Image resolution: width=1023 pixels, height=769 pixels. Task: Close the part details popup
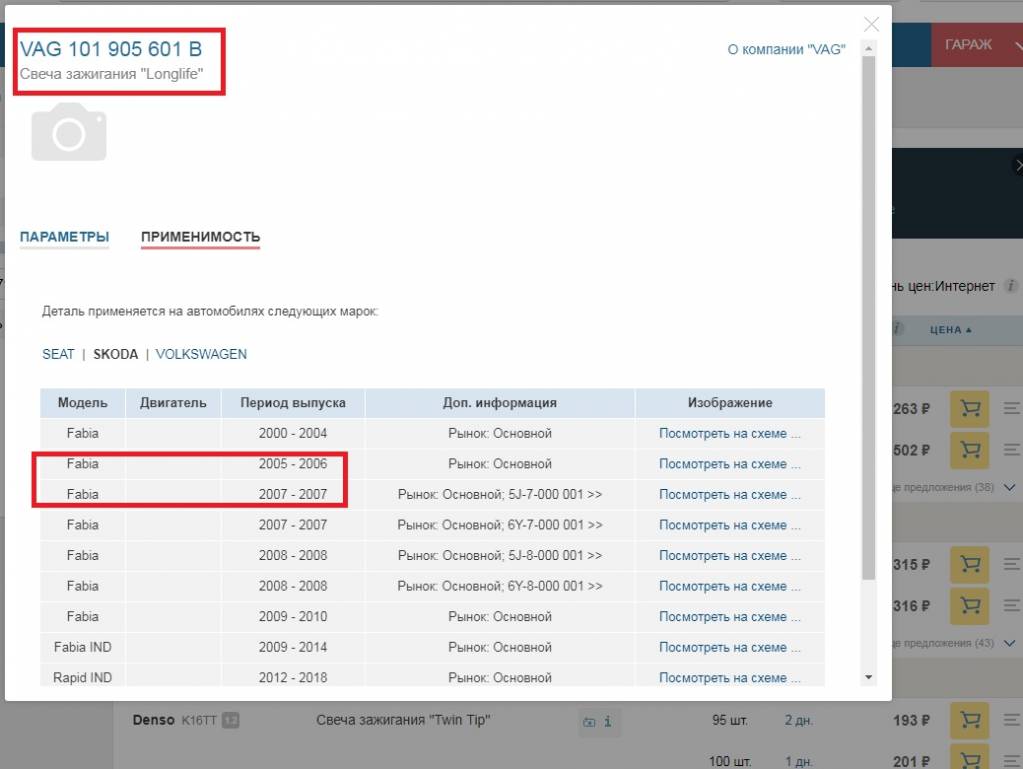(872, 25)
